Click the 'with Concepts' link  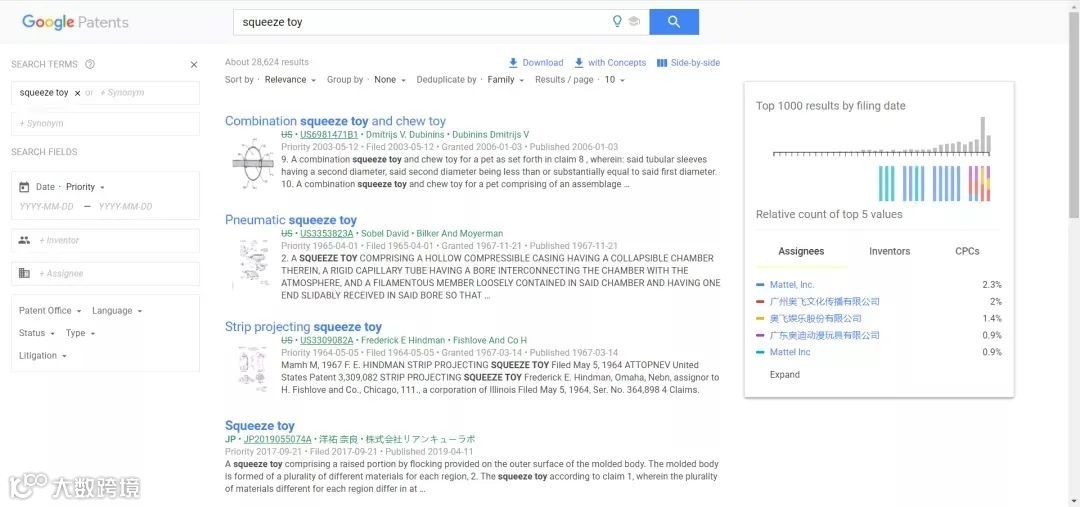617,63
